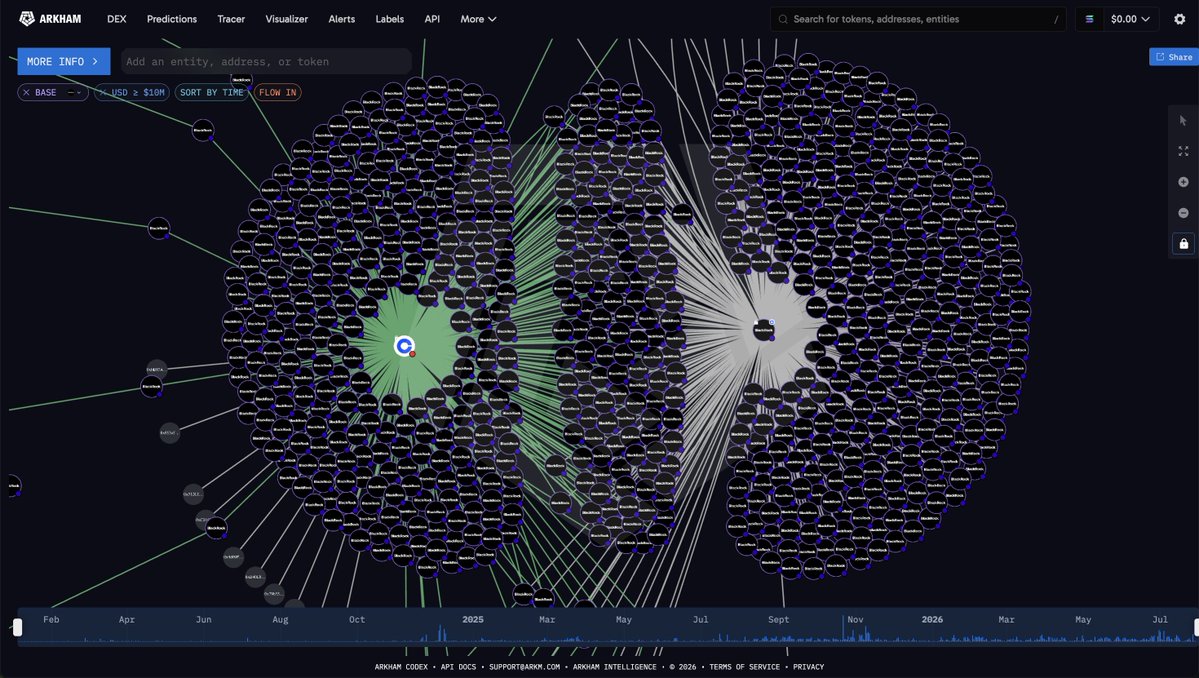Select the central BlackRock node in grey hub

pyautogui.click(x=763, y=331)
